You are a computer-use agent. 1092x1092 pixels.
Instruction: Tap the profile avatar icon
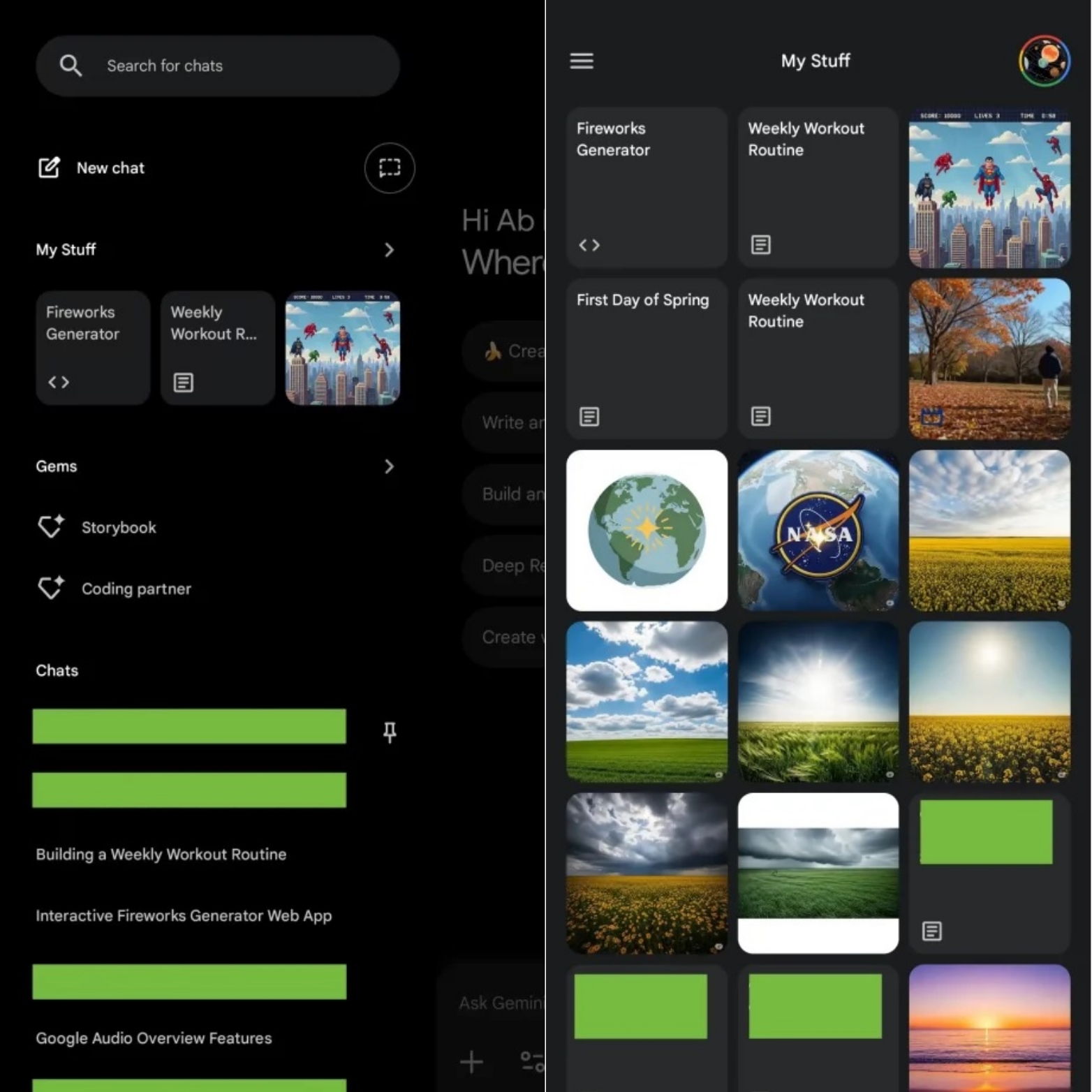click(1043, 61)
